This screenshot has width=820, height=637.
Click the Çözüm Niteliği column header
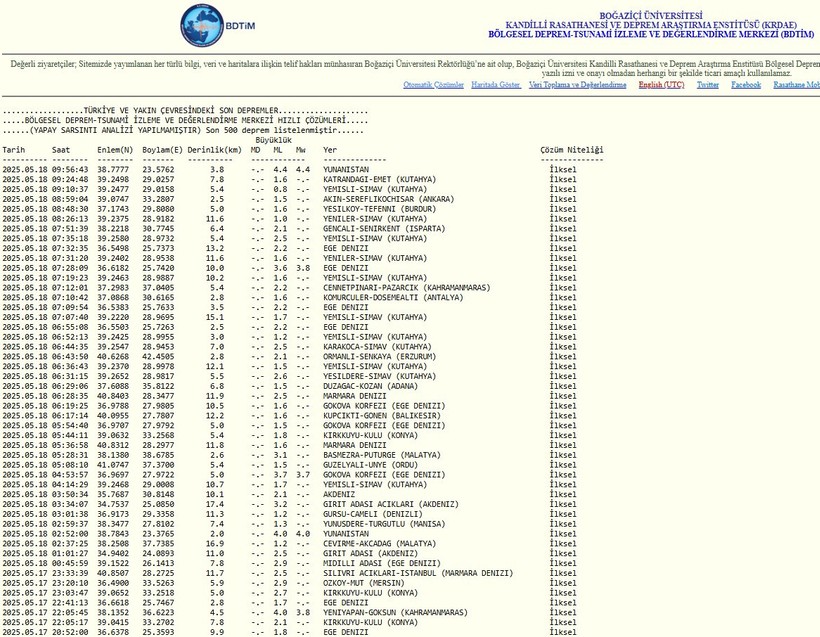[572, 150]
